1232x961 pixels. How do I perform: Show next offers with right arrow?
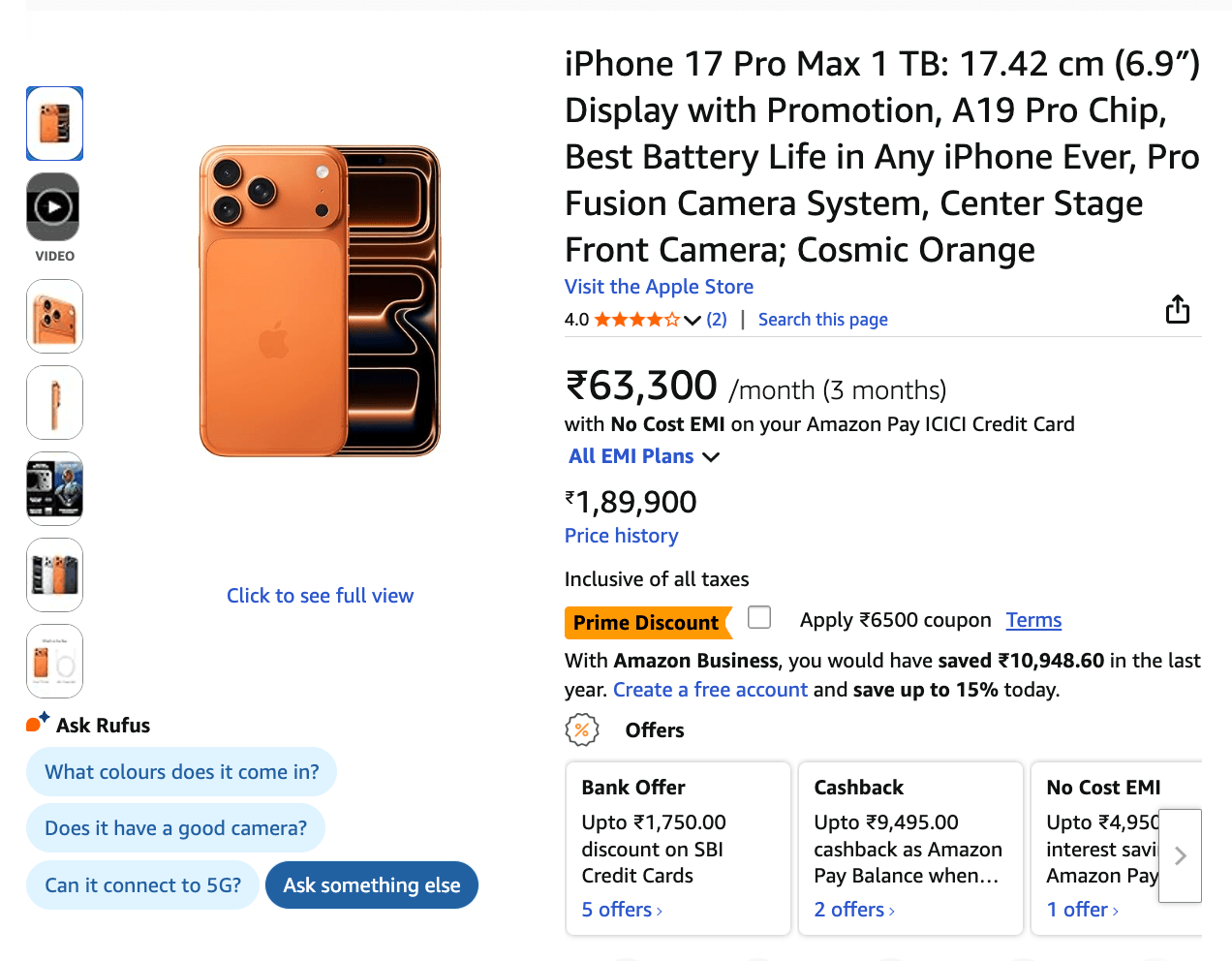click(x=1180, y=855)
